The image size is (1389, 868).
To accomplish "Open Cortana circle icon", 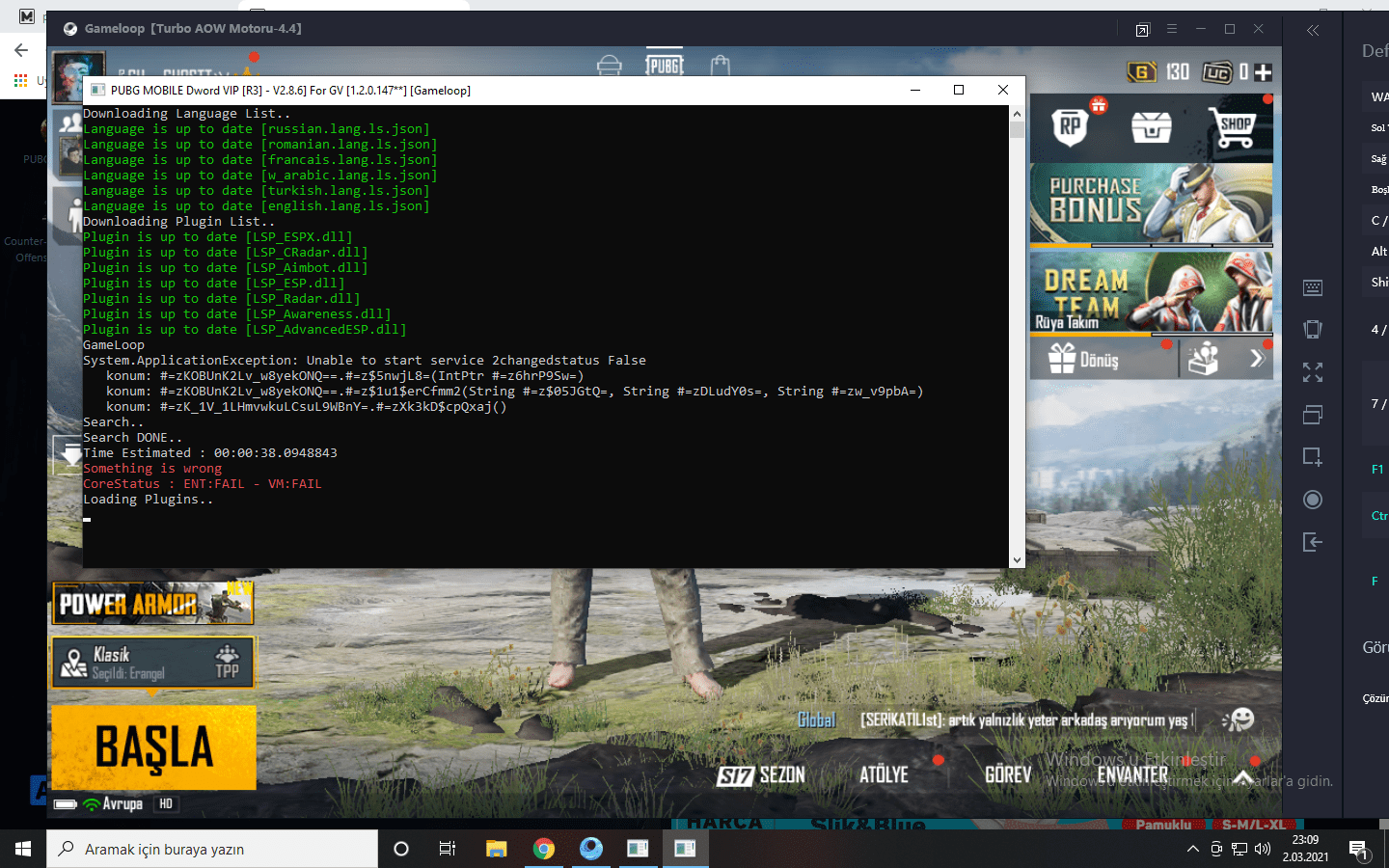I will pyautogui.click(x=401, y=849).
